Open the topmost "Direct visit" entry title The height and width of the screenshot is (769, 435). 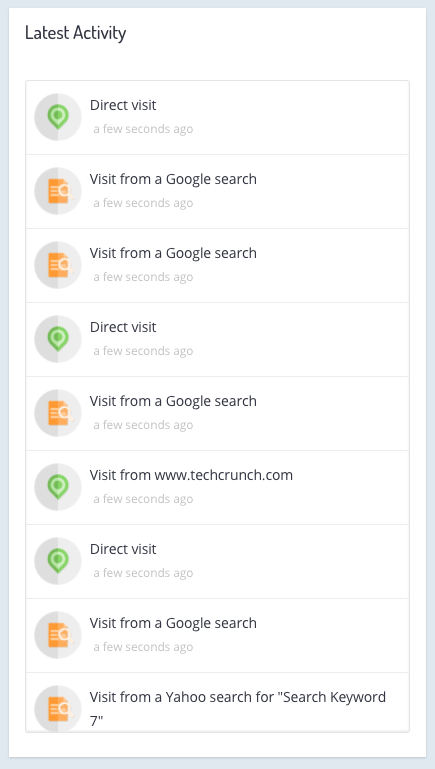[123, 105]
